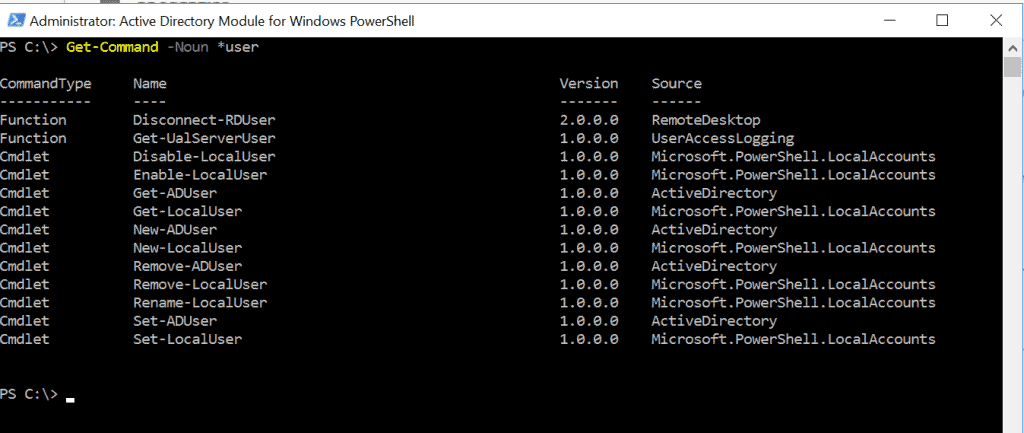Click the Remove-LocalUser entry
Screen dimensions: 1024x433
[200, 285]
